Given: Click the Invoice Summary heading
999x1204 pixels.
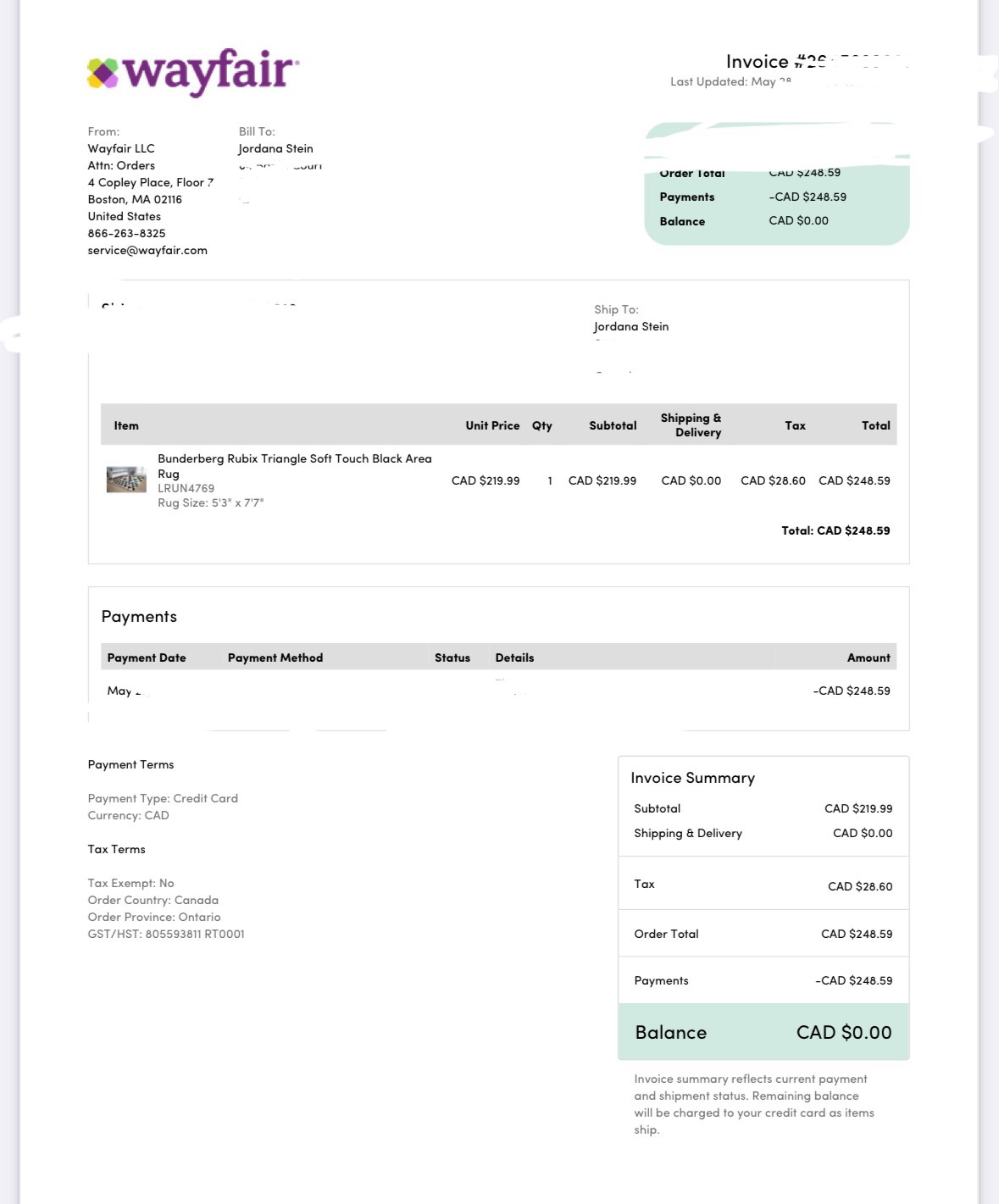Looking at the screenshot, I should (x=693, y=778).
